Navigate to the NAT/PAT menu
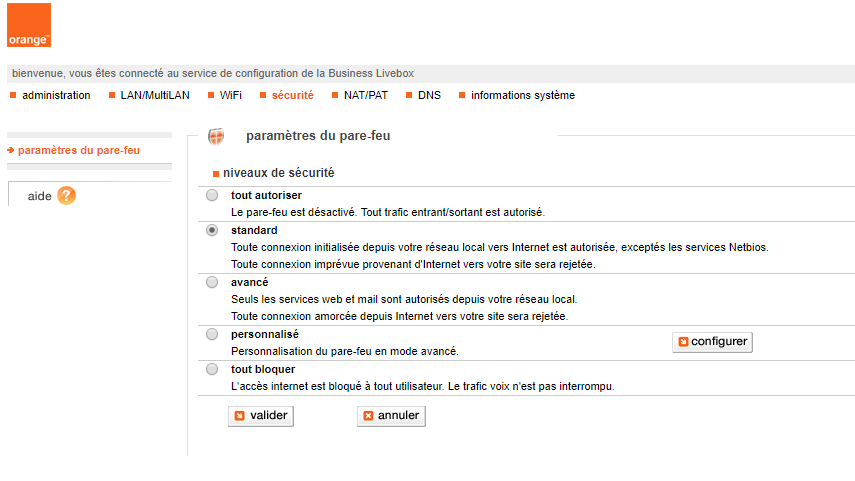Image resolution: width=855 pixels, height=481 pixels. click(x=365, y=96)
